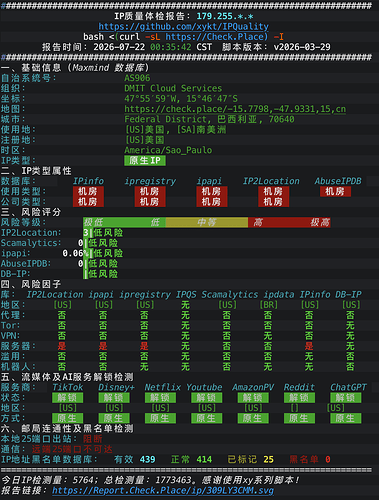The image size is (379, 500).
Task: Click the 极低 green risk level segment
Action: (x=93, y=222)
